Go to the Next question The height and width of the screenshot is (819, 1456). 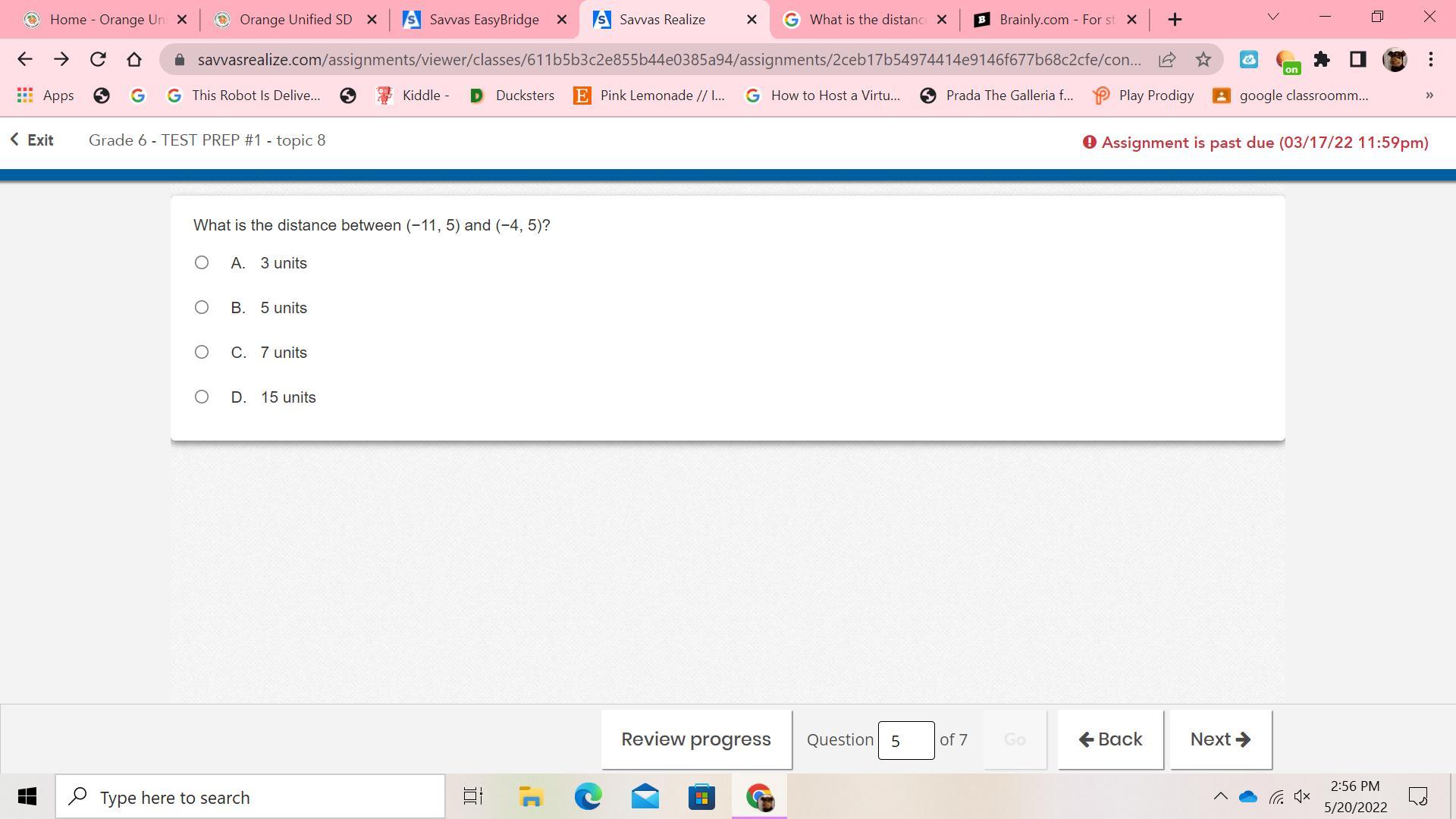1220,739
